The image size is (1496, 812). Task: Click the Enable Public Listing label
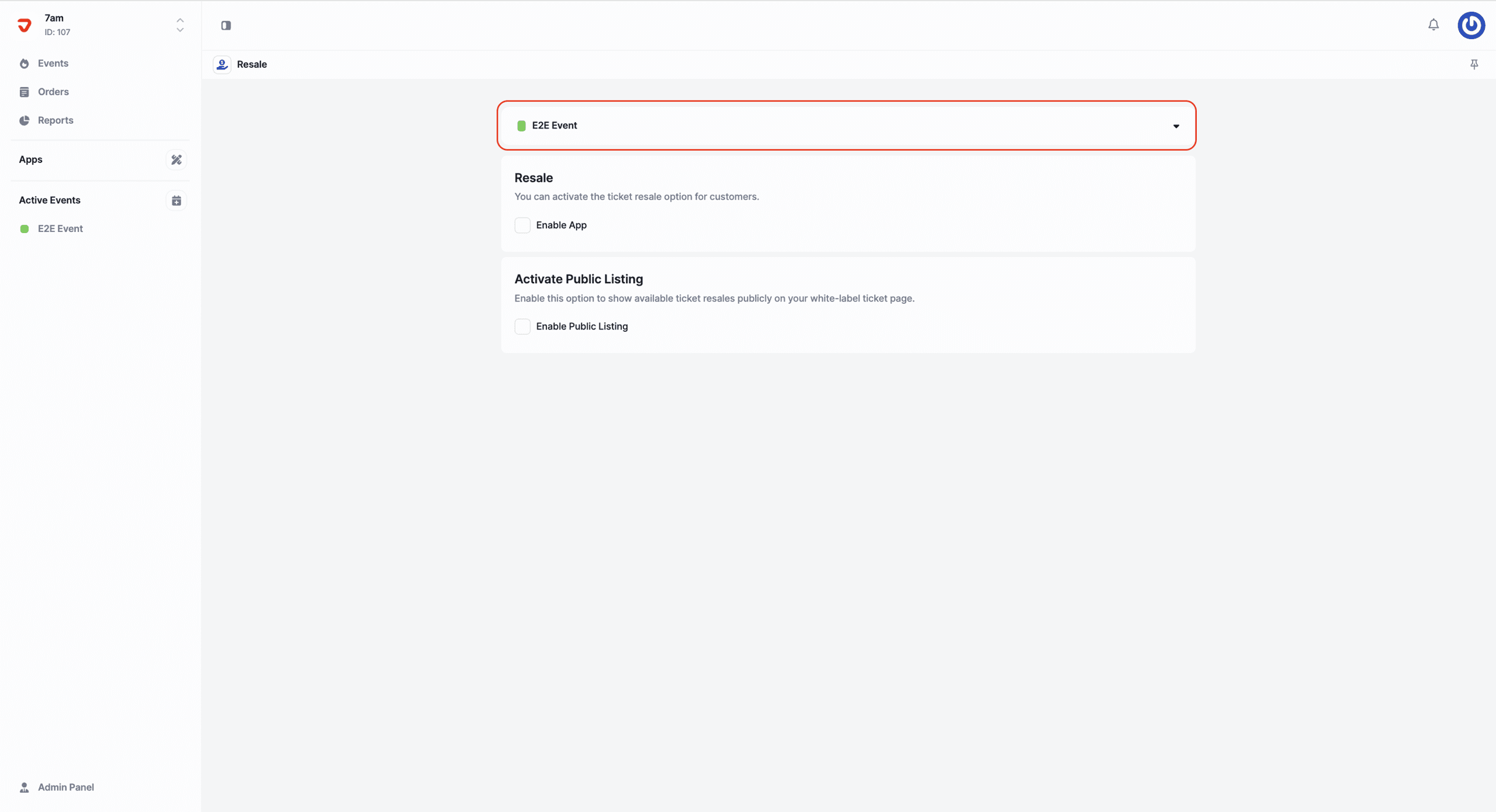[x=581, y=327]
